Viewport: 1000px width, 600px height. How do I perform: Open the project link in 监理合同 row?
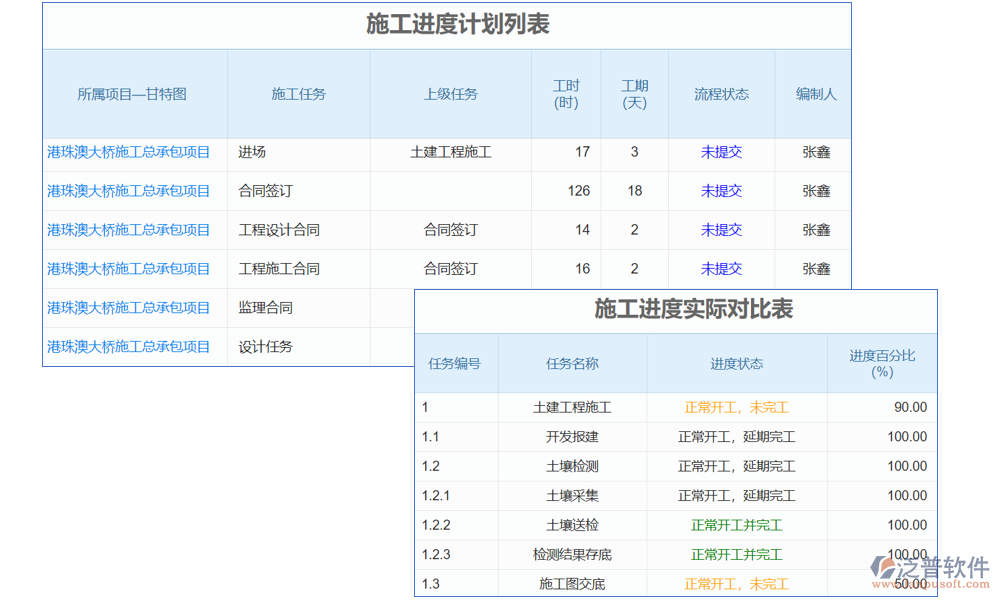pos(129,308)
